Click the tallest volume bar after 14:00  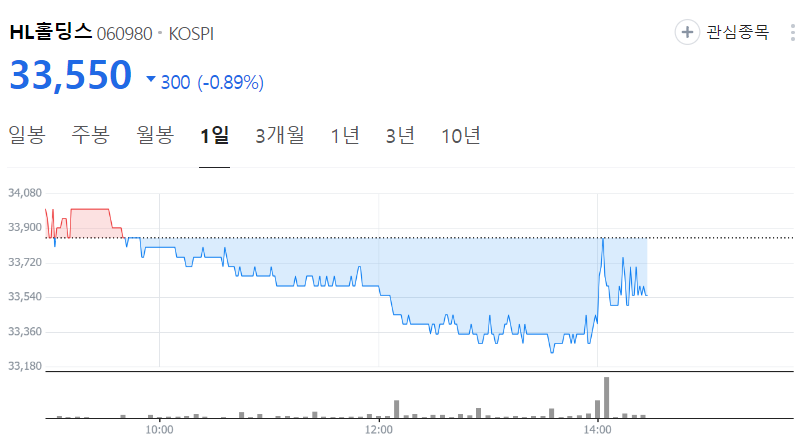[606, 398]
